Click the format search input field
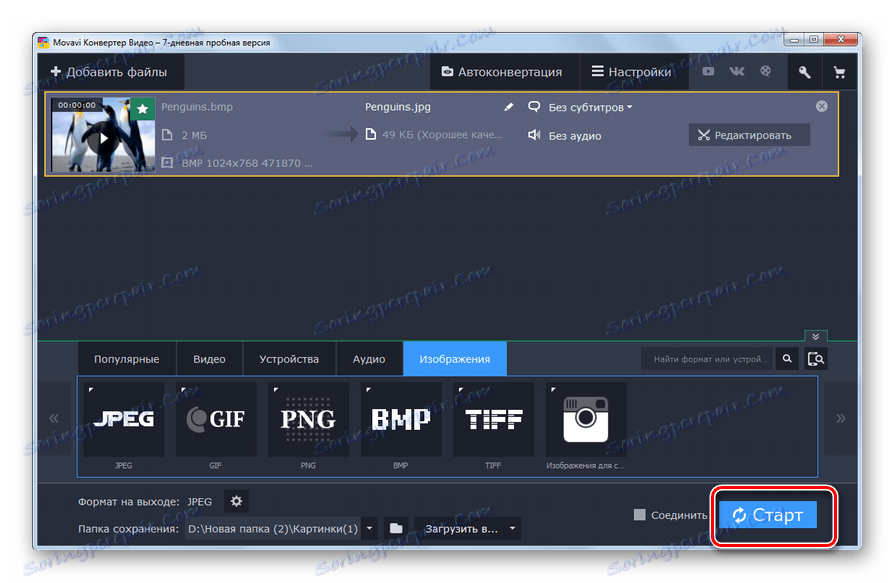Screen dimensions: 895x583 click(707, 359)
